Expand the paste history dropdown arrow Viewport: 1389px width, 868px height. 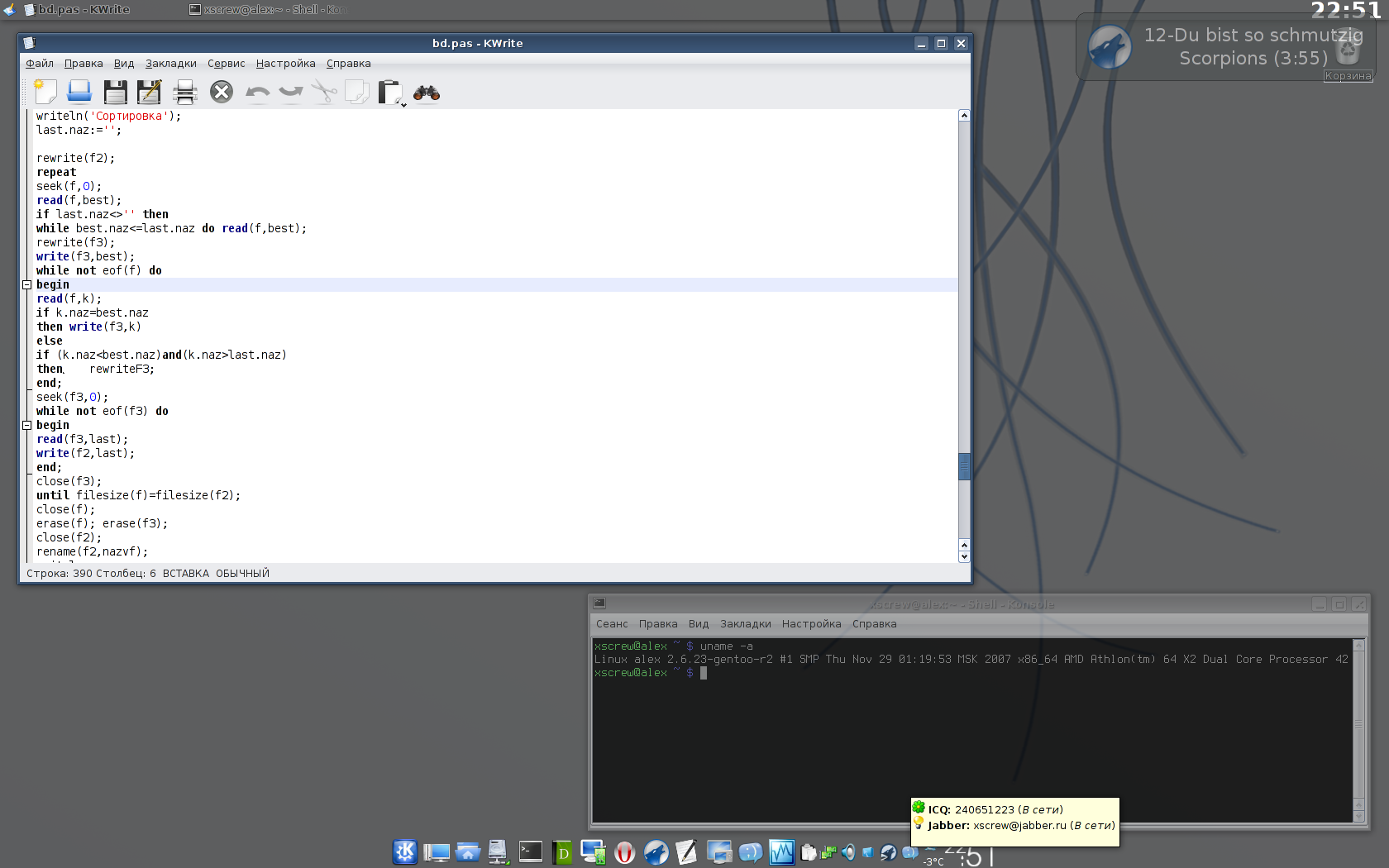pos(403,104)
